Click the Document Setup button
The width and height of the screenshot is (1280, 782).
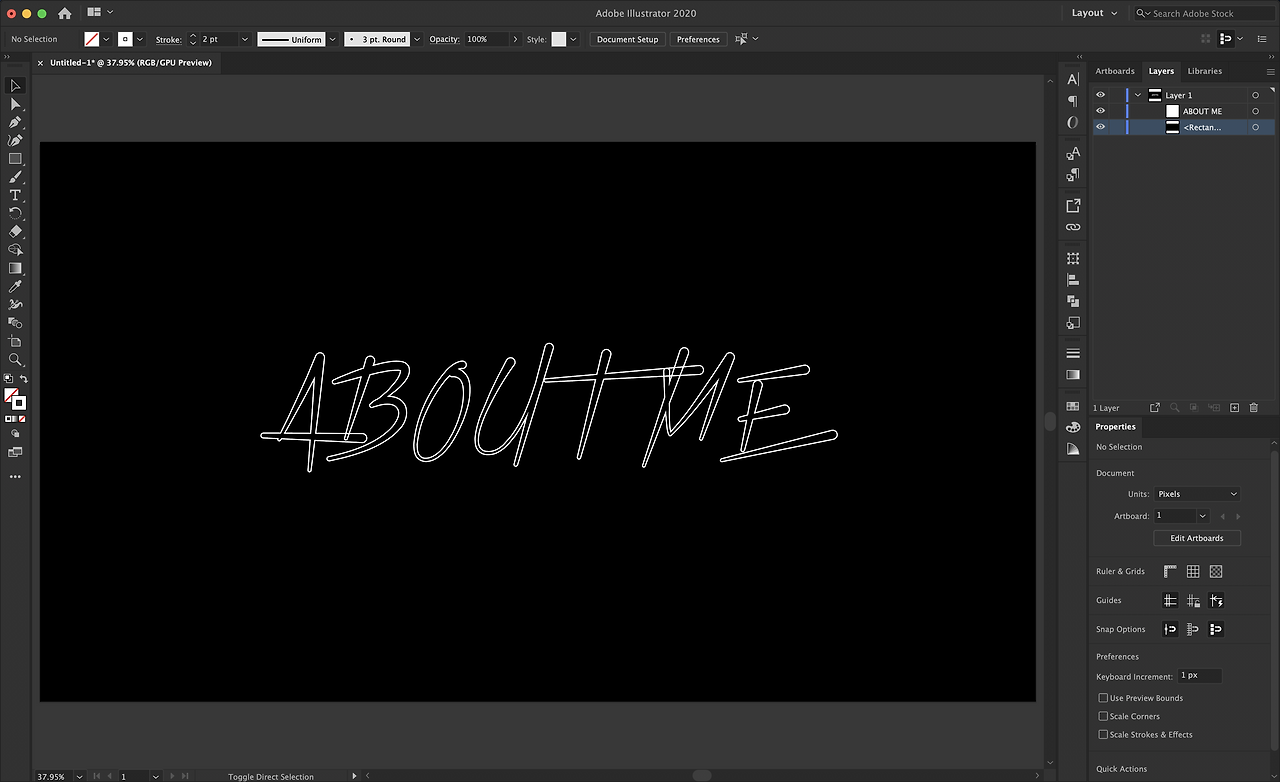[628, 39]
